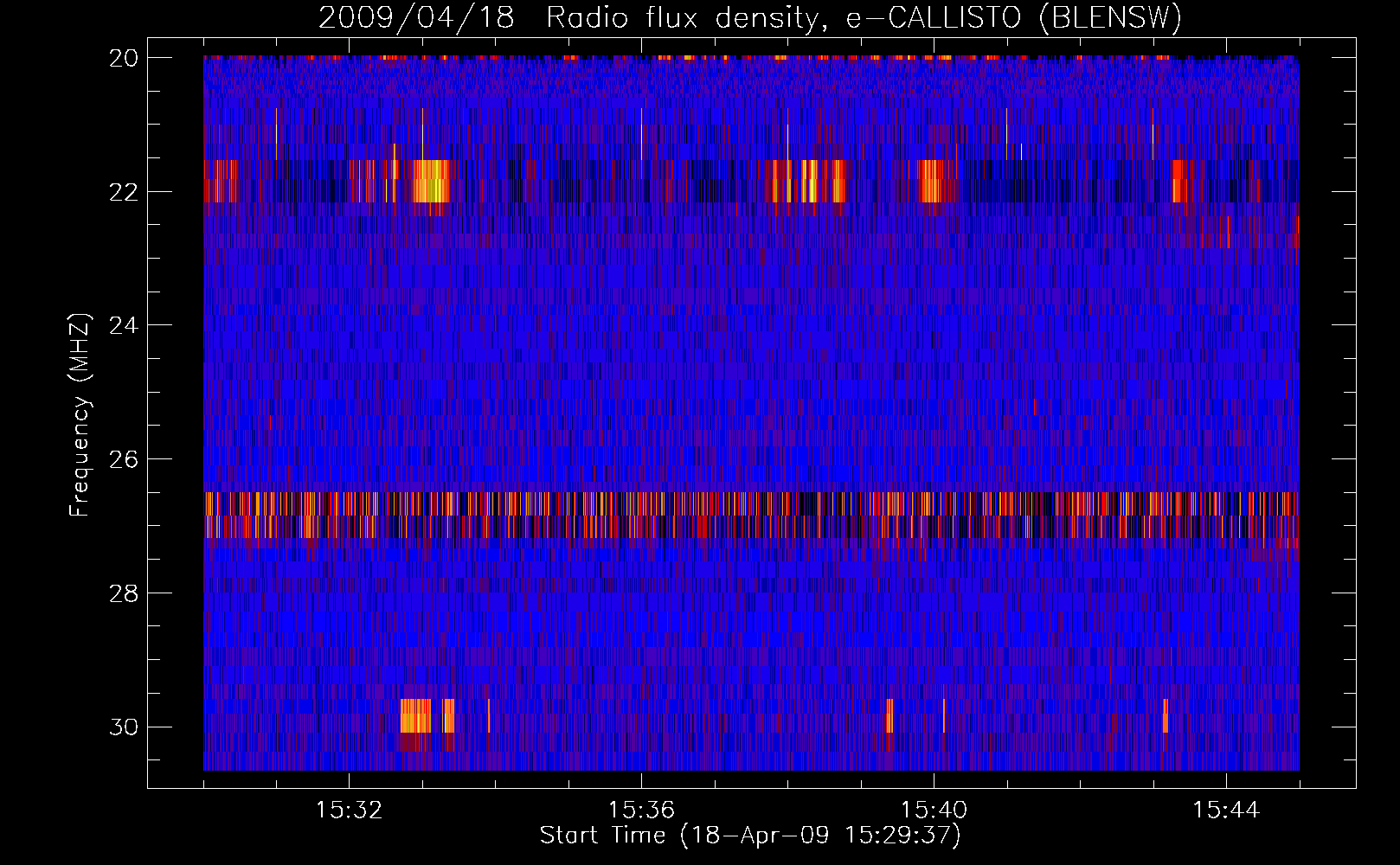Click the 15:32 time tick label

[349, 811]
